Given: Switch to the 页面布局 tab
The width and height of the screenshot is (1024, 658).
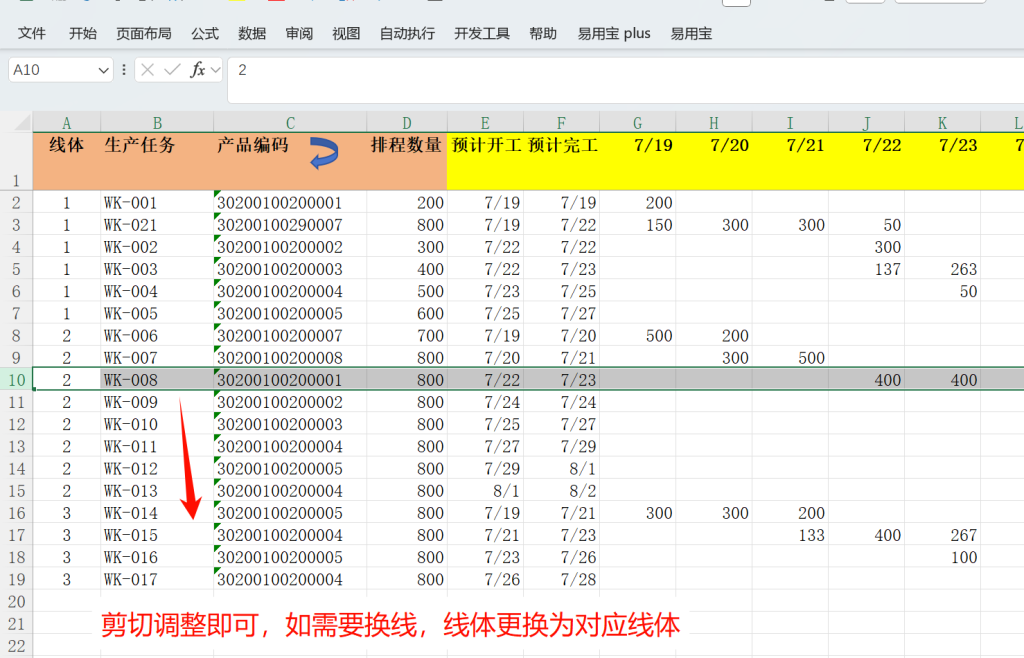Looking at the screenshot, I should (x=144, y=33).
